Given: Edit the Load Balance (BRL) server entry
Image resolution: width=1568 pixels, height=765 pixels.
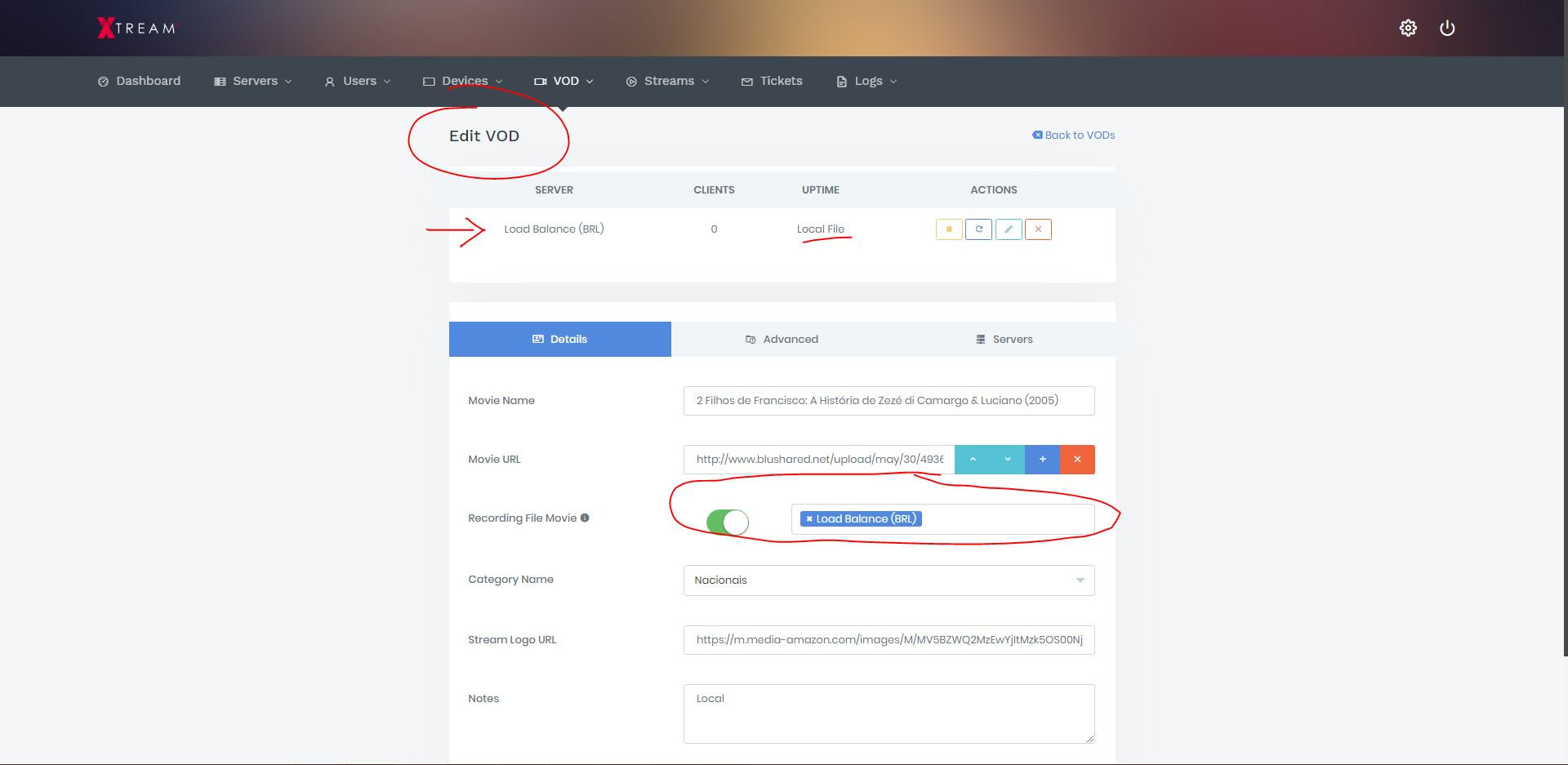Looking at the screenshot, I should tap(1009, 229).
